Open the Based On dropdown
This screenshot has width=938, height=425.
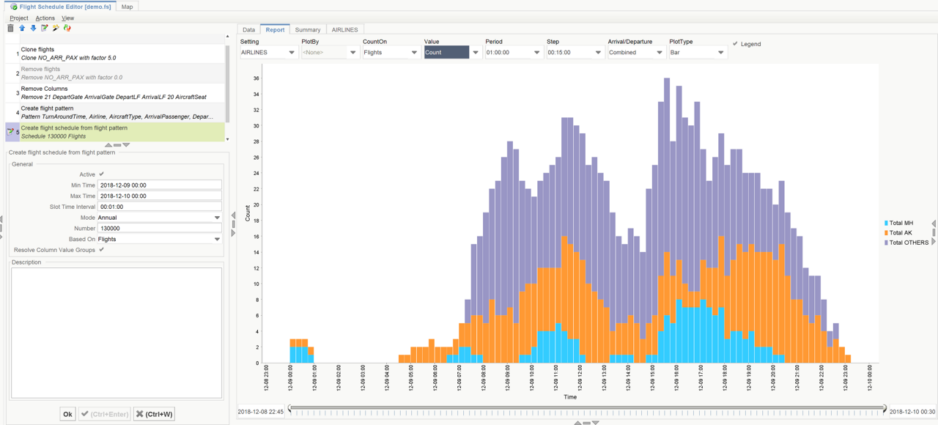tap(160, 239)
